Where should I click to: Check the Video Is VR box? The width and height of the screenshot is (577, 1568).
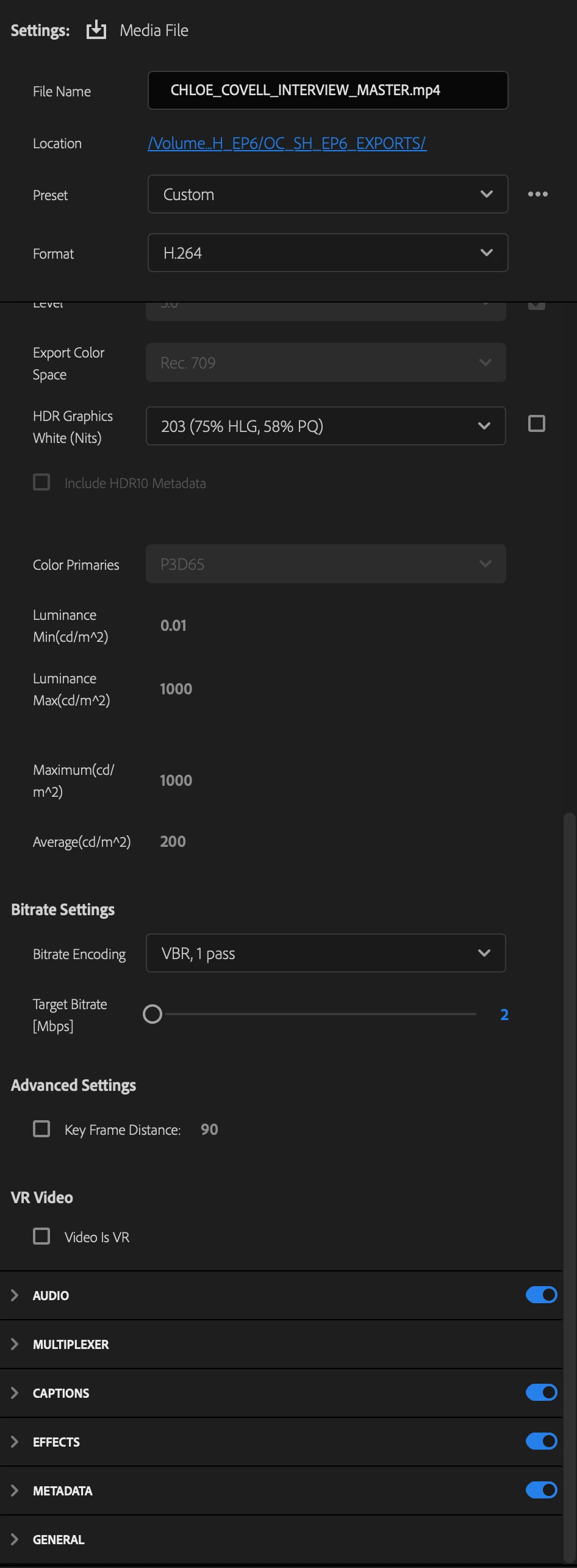click(41, 1236)
